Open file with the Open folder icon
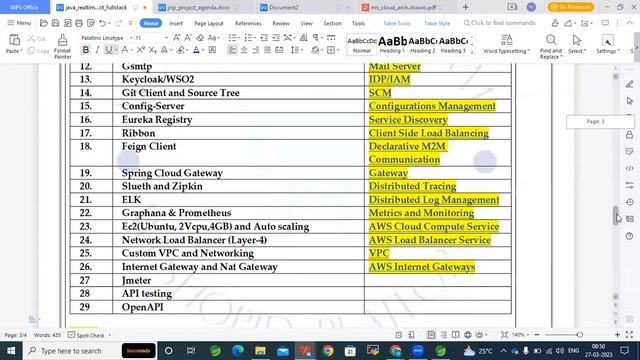The width and height of the screenshot is (640, 360). [44, 23]
